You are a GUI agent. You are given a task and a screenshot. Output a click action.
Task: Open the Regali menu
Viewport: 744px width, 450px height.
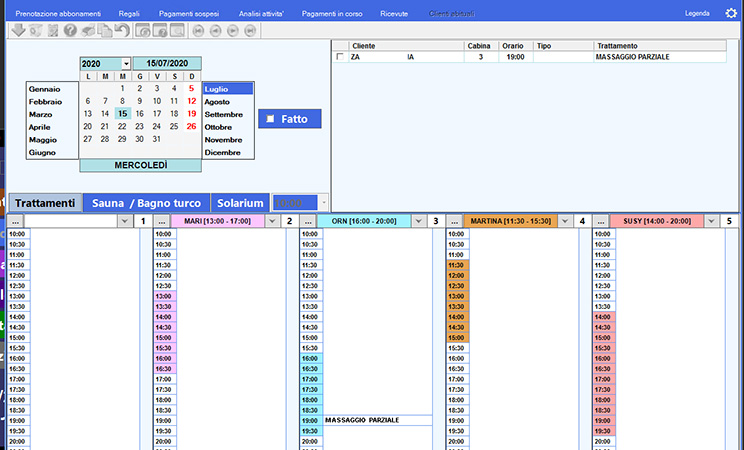(129, 14)
